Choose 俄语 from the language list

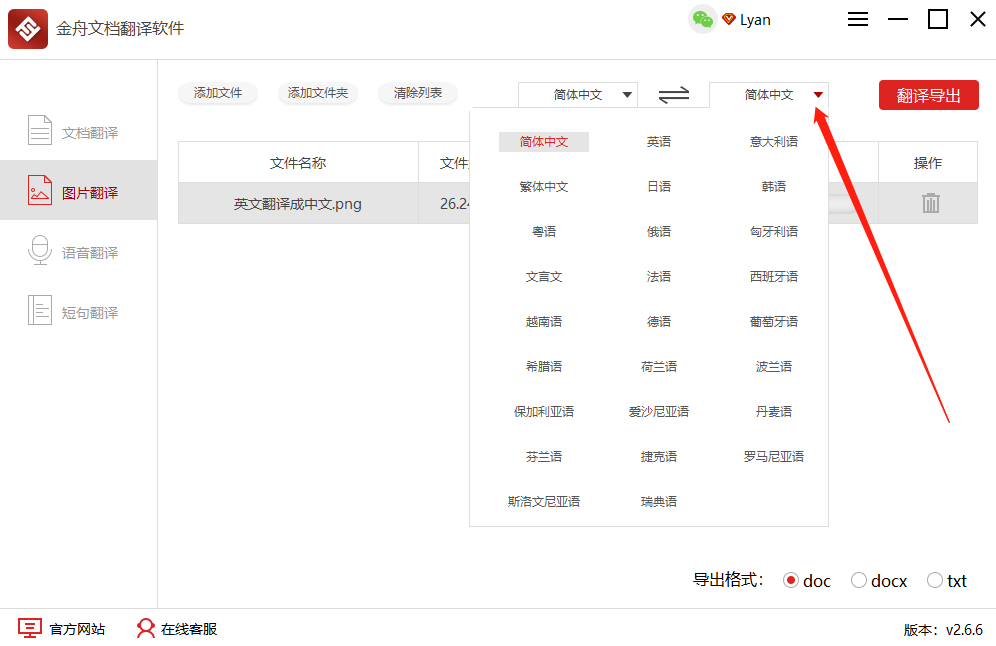pos(659,232)
